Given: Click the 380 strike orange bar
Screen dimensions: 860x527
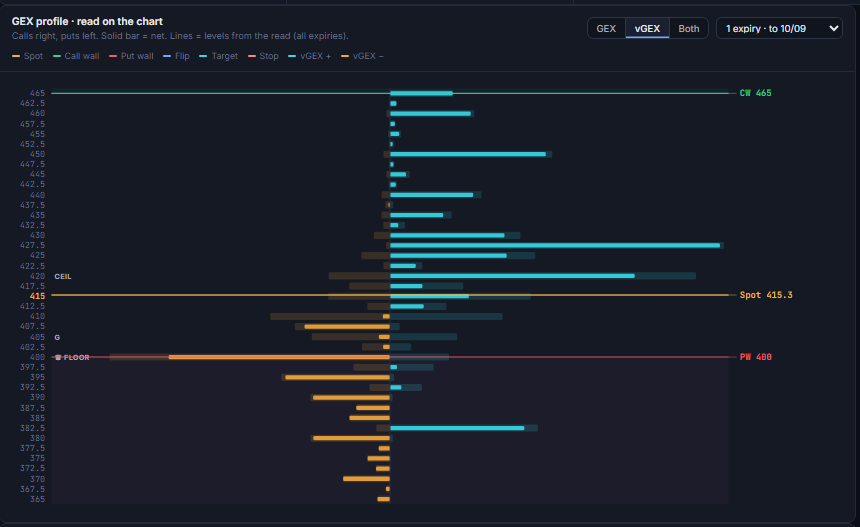Looking at the screenshot, I should point(351,438).
